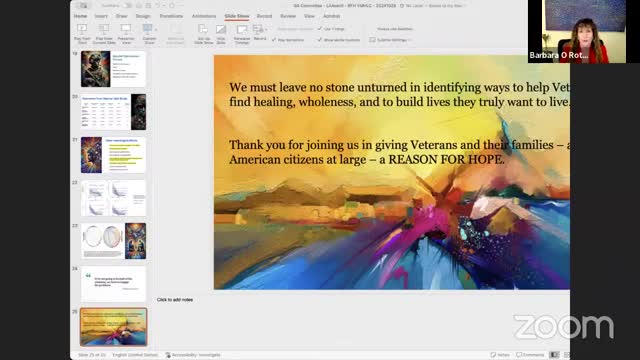Click the Notes button in status bar
This screenshot has width=640, height=360.
pos(500,355)
